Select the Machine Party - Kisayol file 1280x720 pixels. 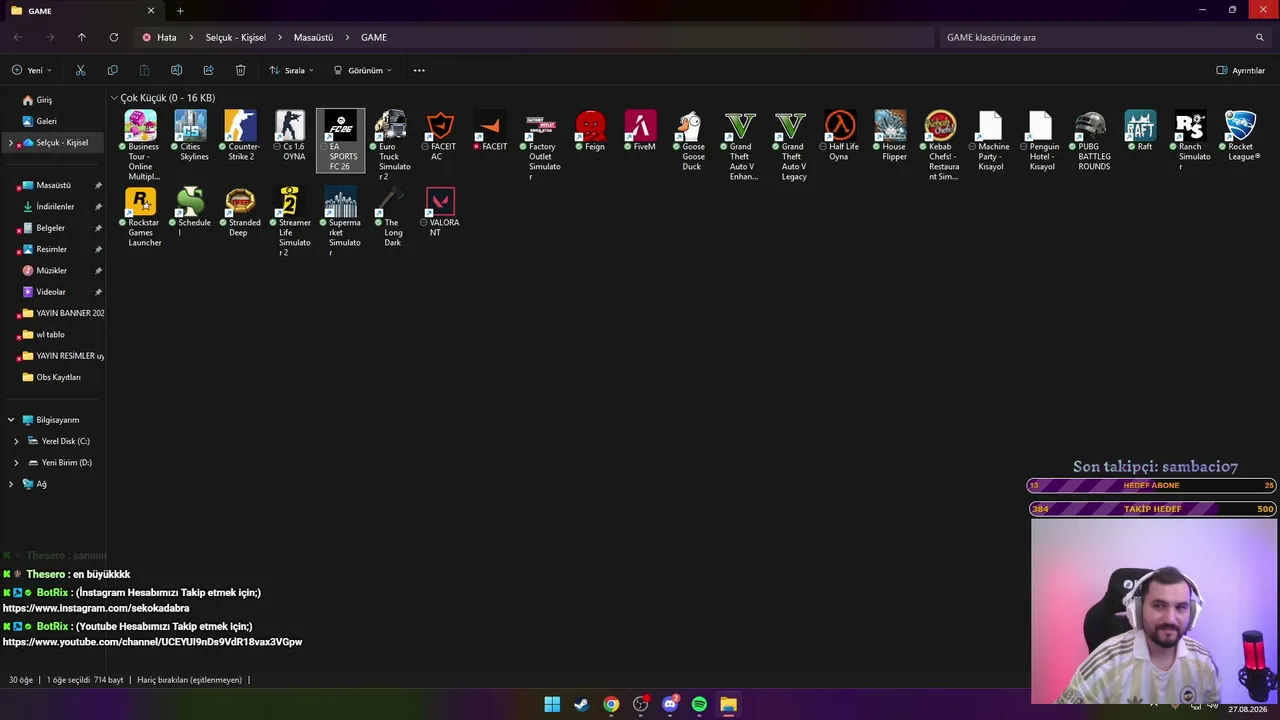pyautogui.click(x=991, y=141)
